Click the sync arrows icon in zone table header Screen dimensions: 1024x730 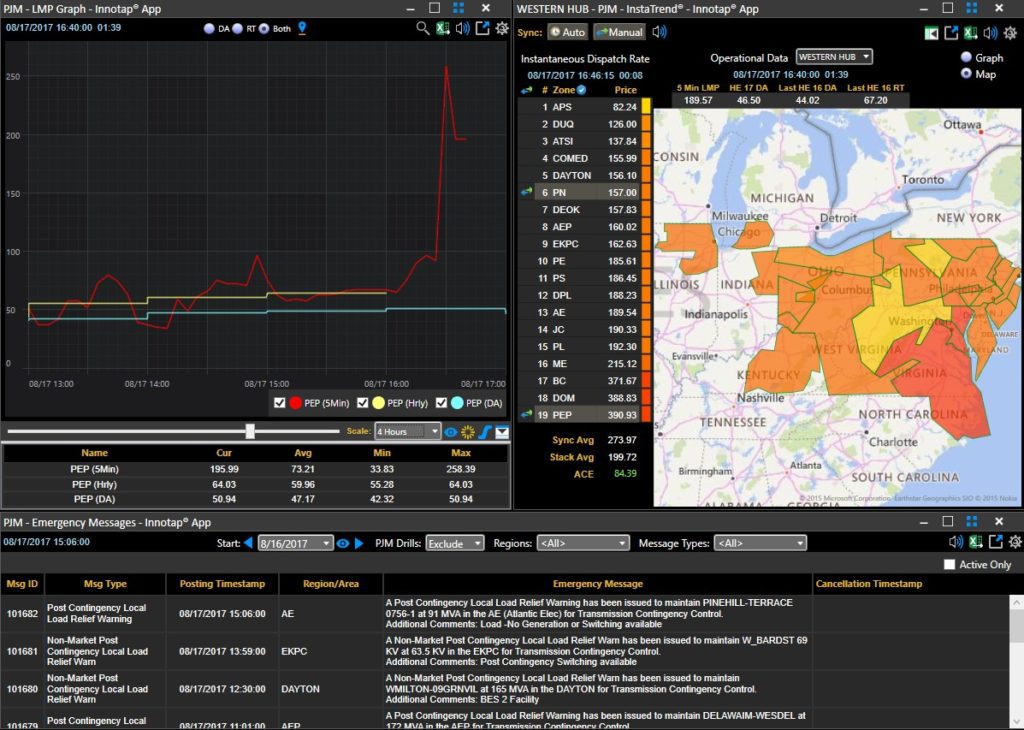[526, 90]
